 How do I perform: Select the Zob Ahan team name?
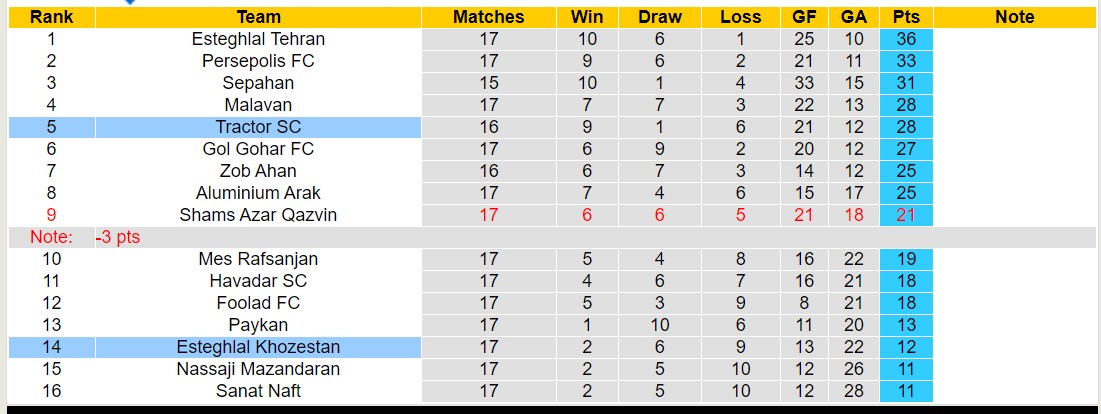point(258,171)
